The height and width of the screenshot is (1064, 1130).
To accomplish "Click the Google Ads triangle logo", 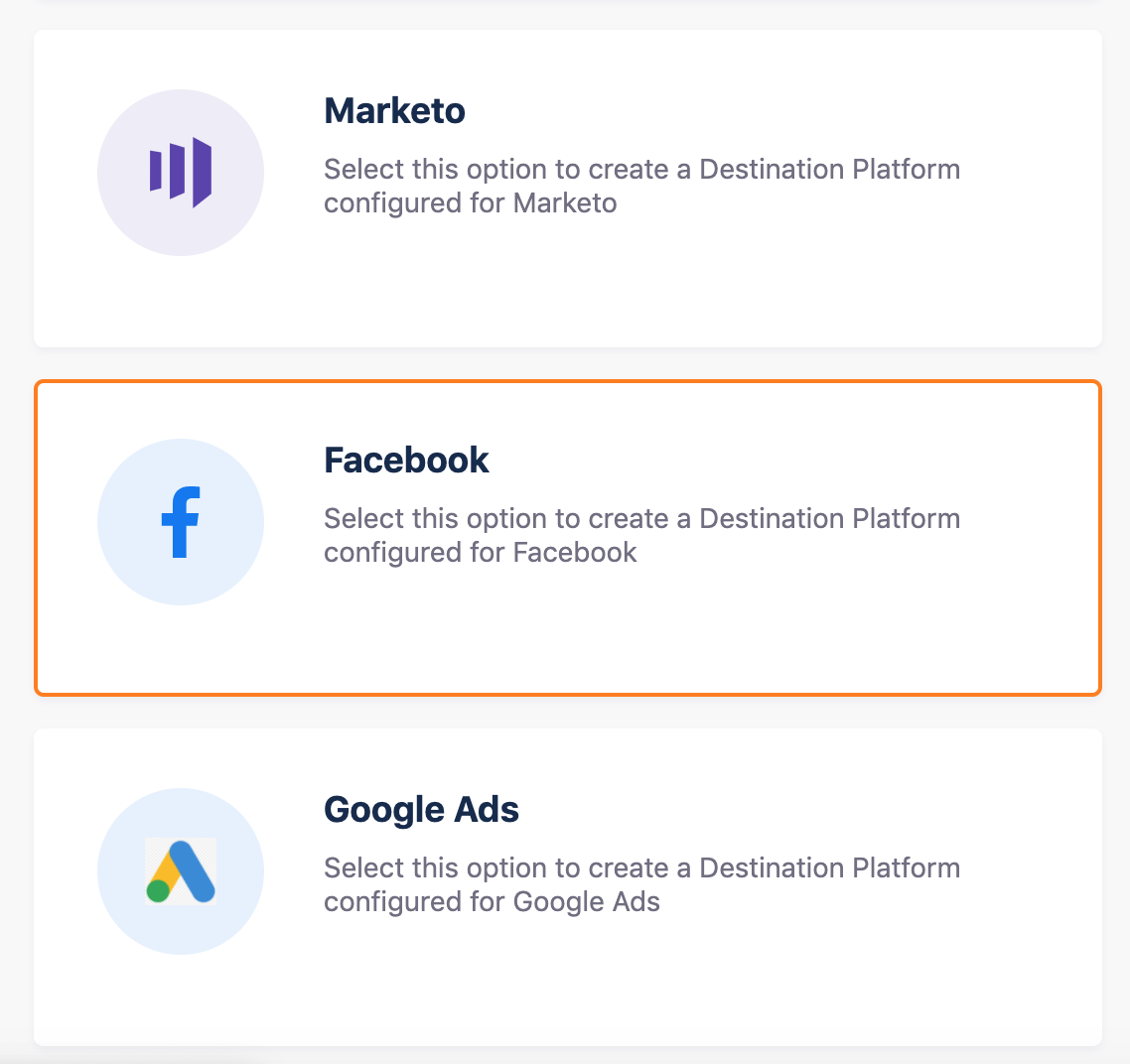I will (x=180, y=870).
